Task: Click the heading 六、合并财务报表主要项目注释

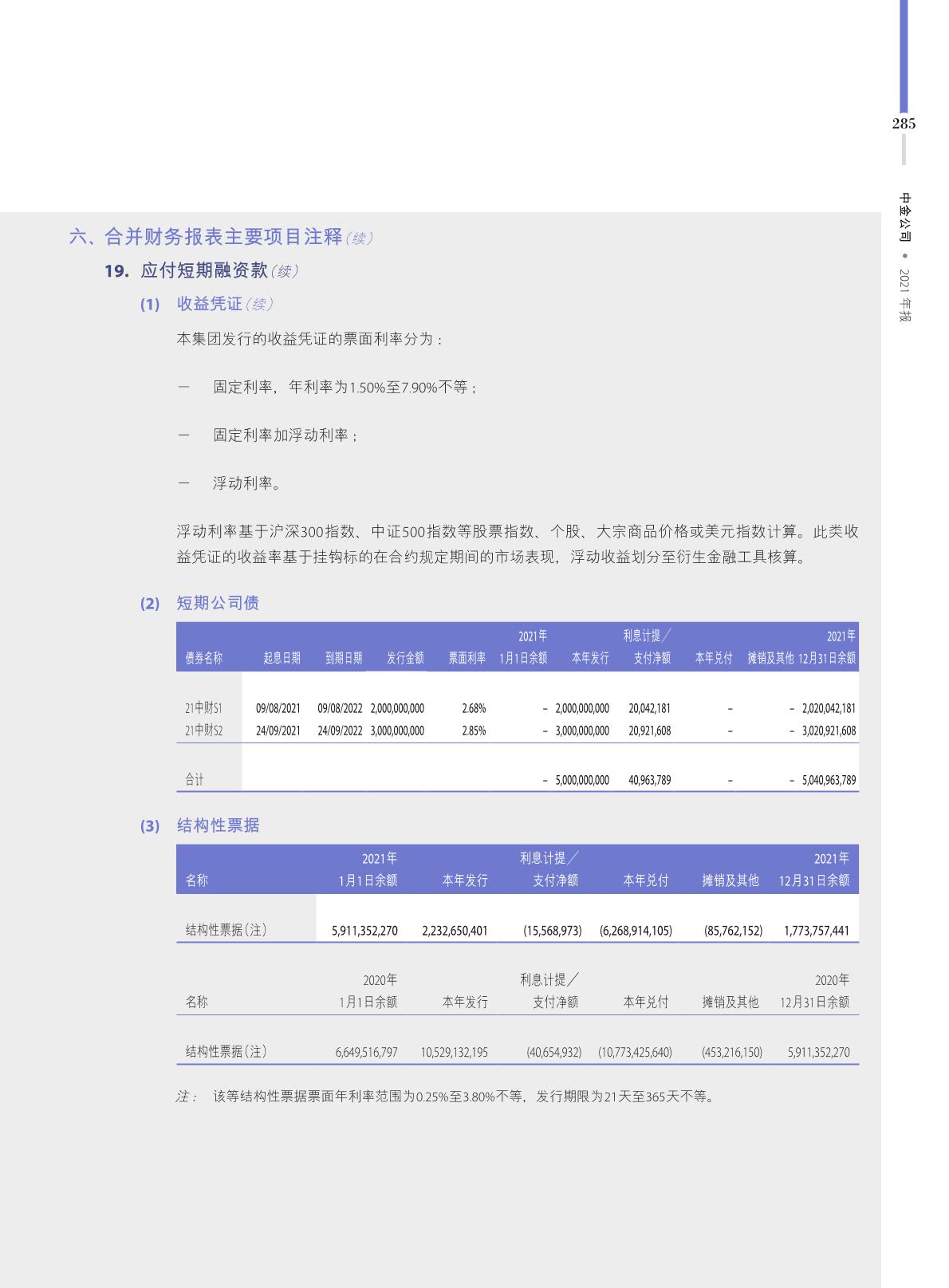Action: (x=206, y=237)
